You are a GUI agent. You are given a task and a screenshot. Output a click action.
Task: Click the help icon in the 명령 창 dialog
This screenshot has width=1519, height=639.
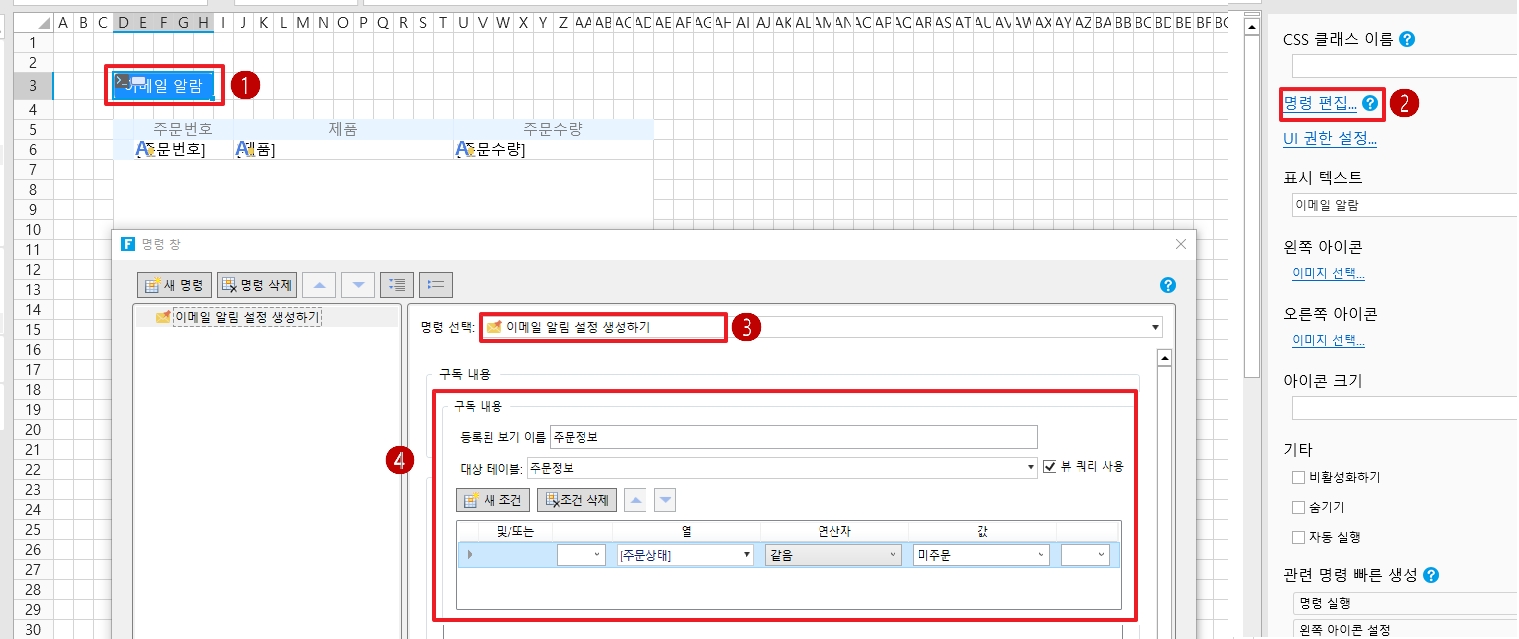1167,285
